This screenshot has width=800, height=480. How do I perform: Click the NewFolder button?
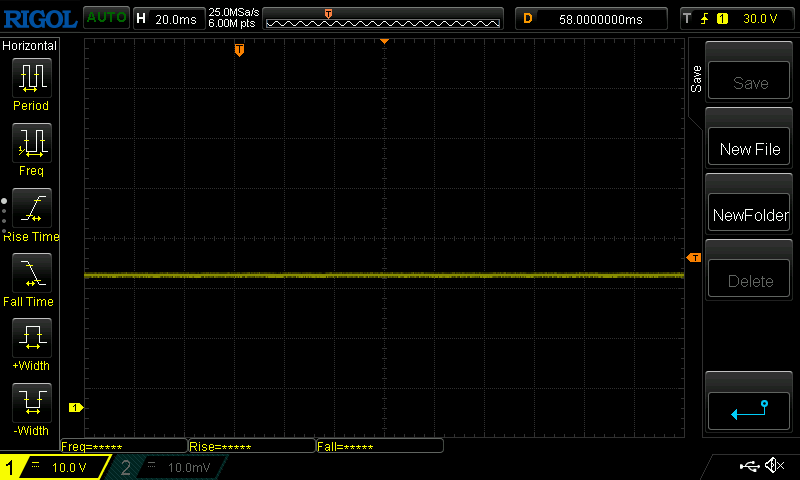coord(748,212)
